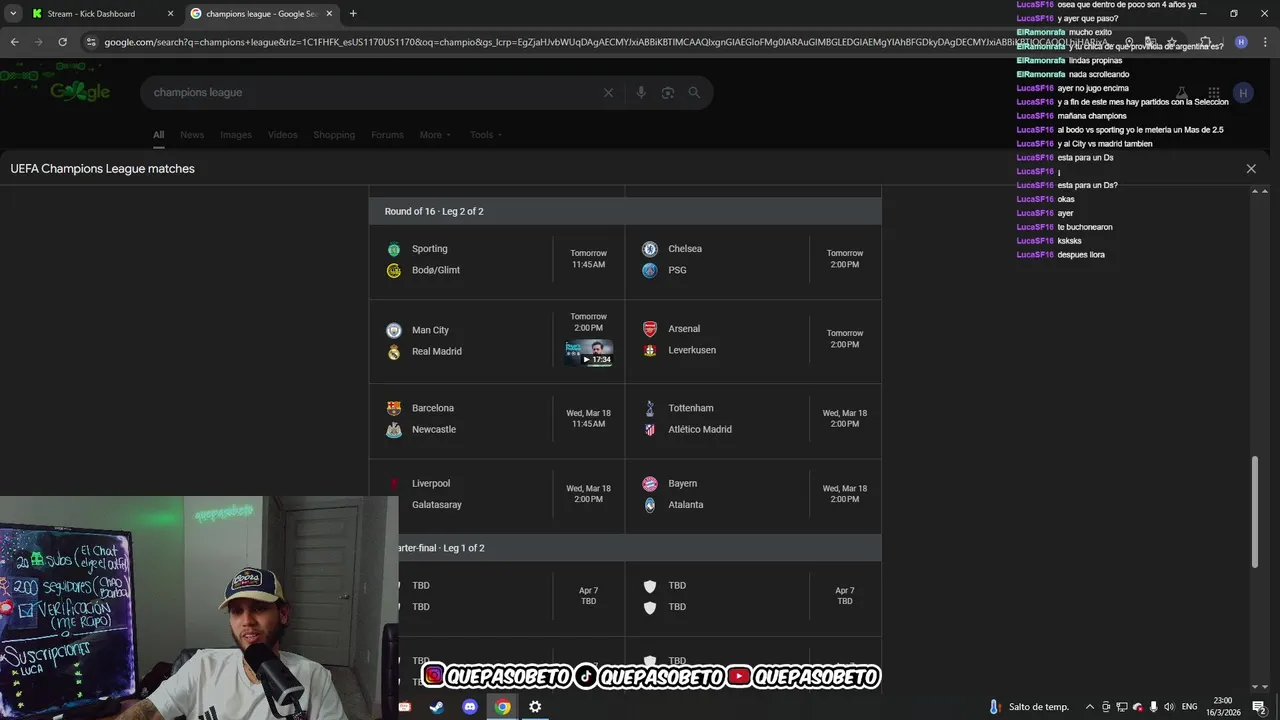Image resolution: width=1280 pixels, height=720 pixels.
Task: Open the Tottenham vs Atlético Madrid match
Action: (x=753, y=420)
